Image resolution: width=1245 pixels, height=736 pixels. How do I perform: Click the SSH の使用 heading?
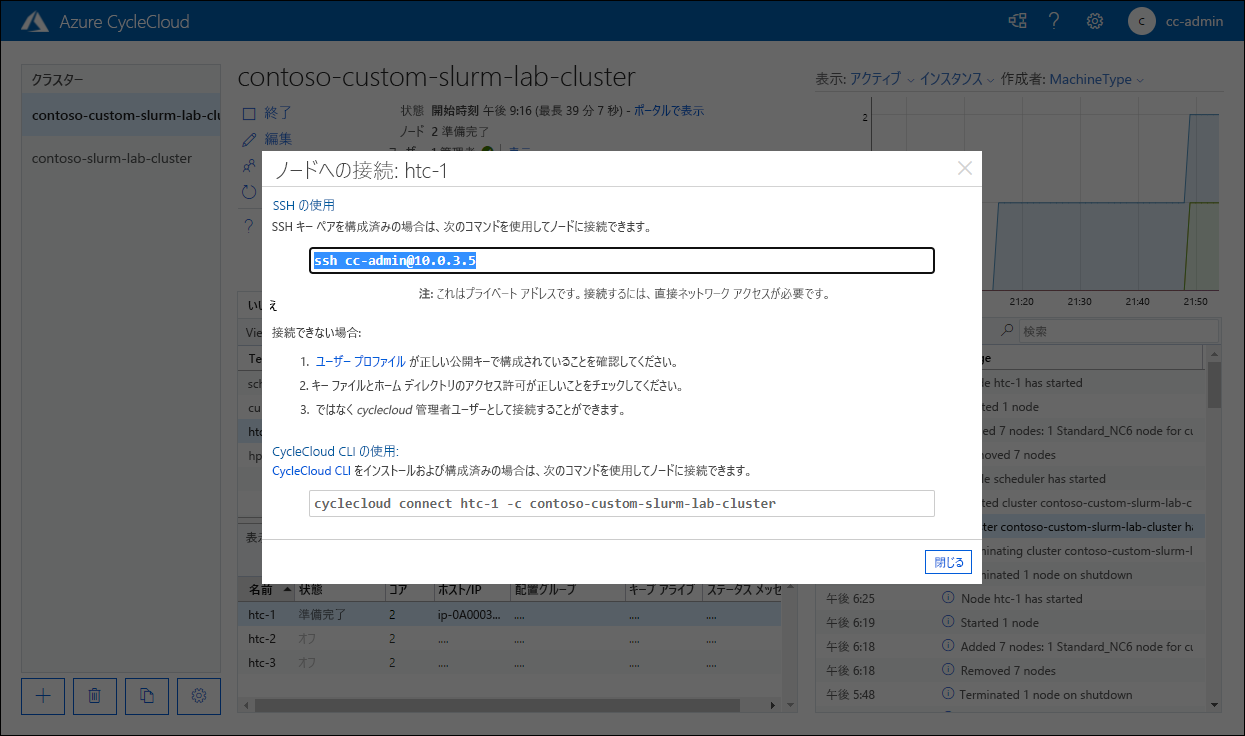(303, 205)
